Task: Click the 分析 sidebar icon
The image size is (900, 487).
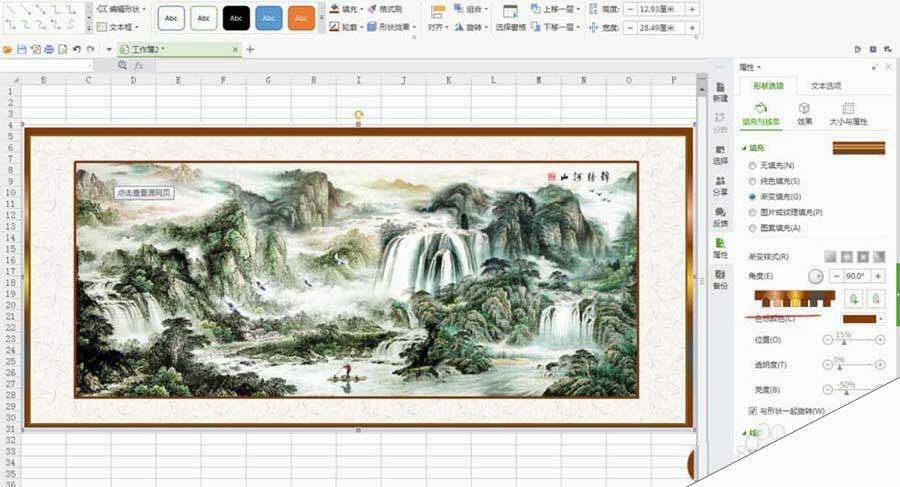Action: click(720, 123)
